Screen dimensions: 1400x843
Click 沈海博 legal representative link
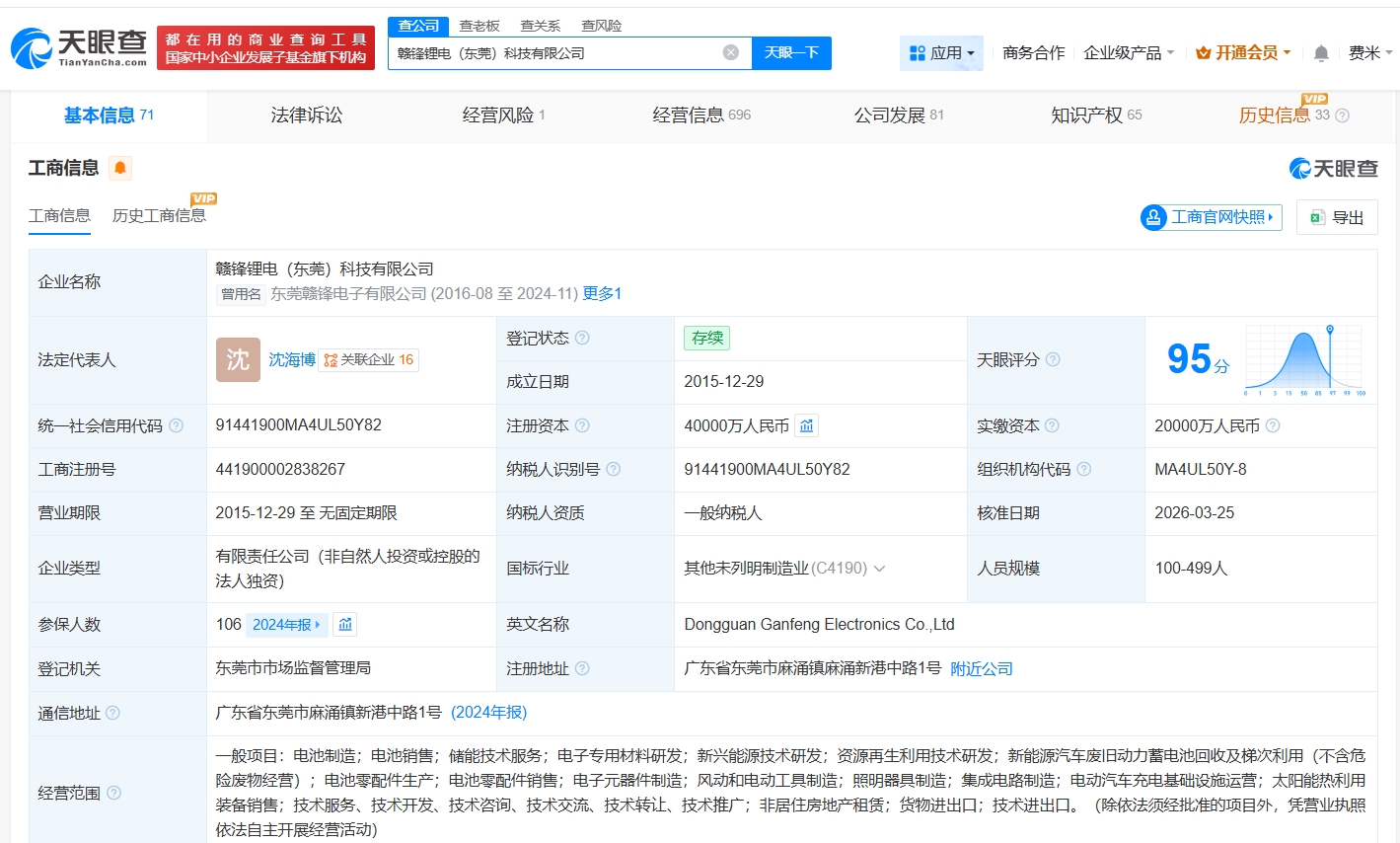tap(290, 359)
